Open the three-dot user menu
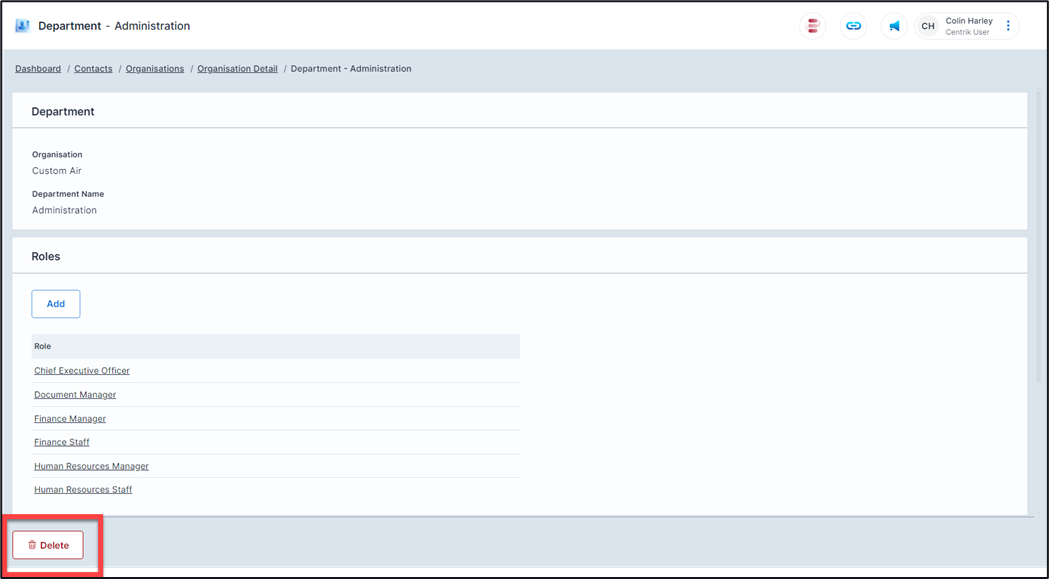 click(x=1008, y=26)
